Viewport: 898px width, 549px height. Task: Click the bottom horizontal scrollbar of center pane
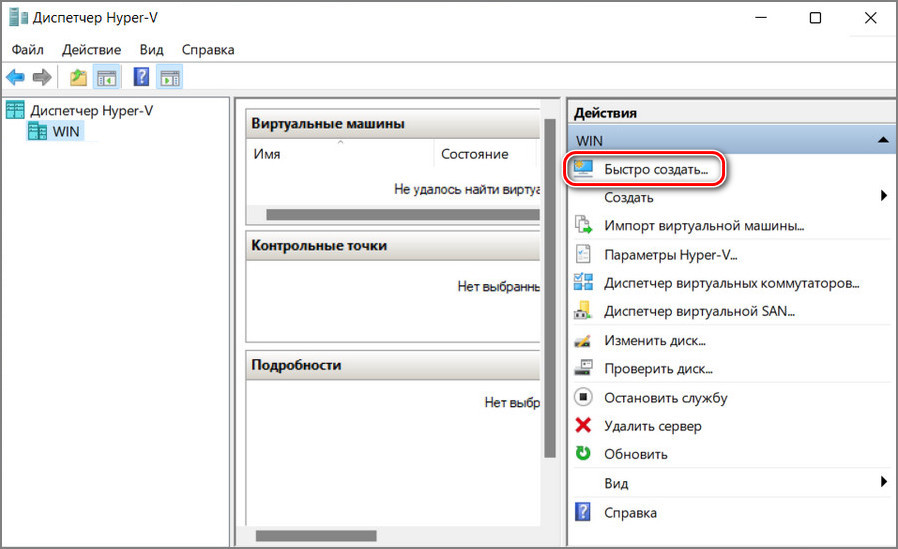pos(316,536)
